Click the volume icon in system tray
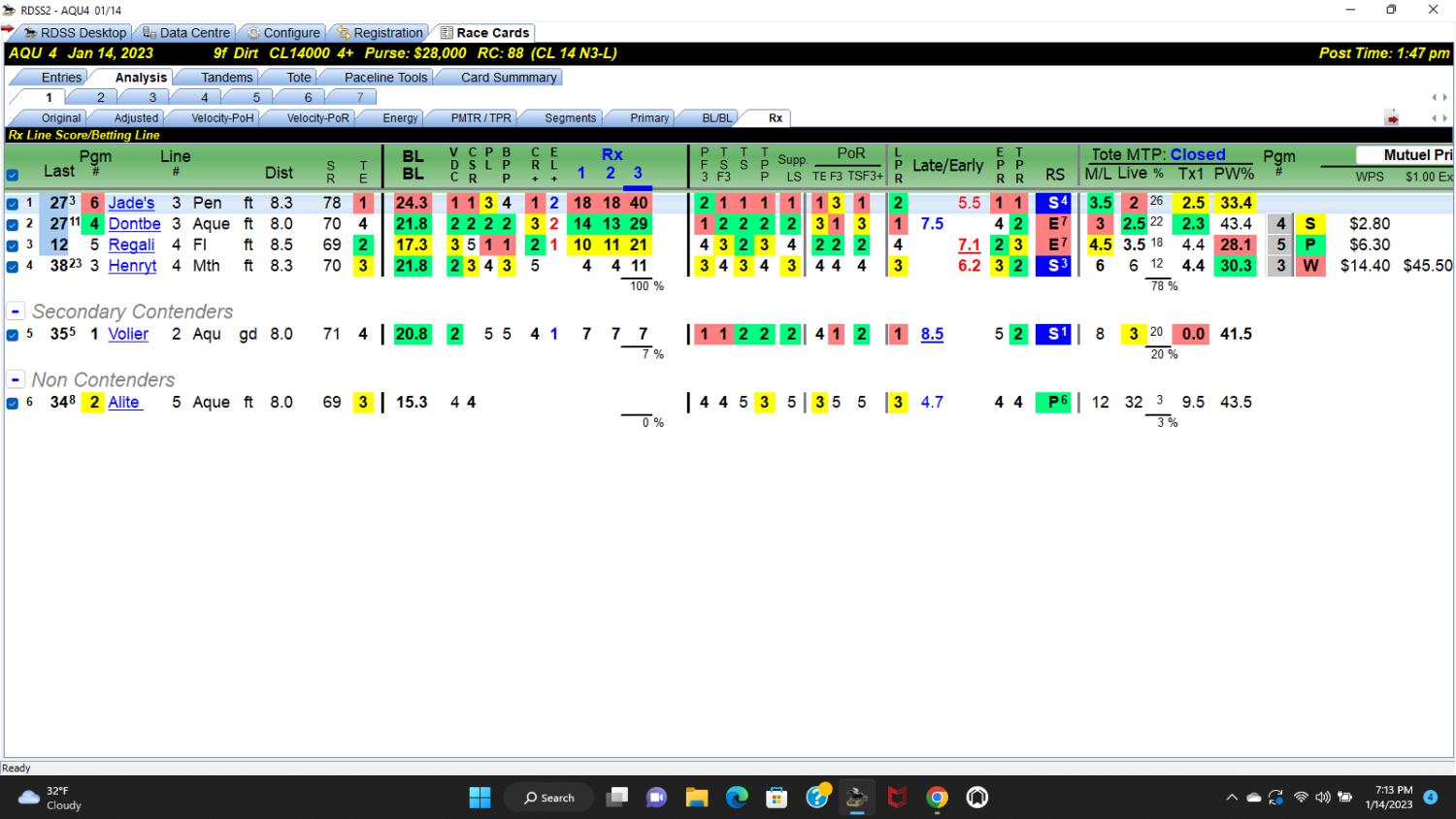The height and width of the screenshot is (819, 1456). coord(1322,798)
